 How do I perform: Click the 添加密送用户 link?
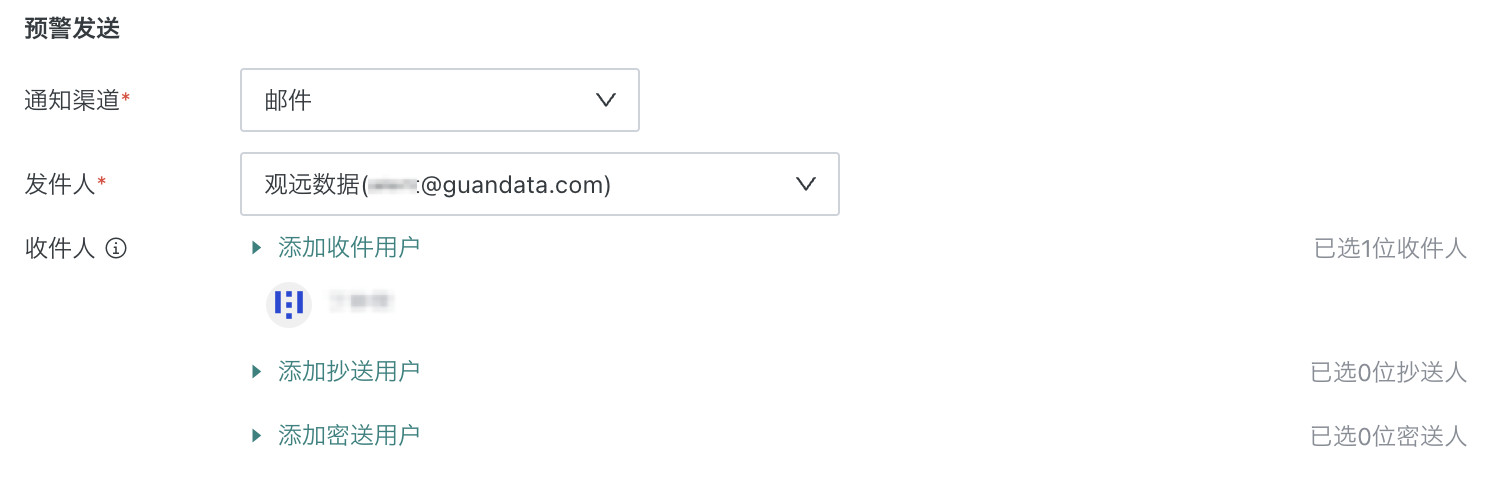349,435
